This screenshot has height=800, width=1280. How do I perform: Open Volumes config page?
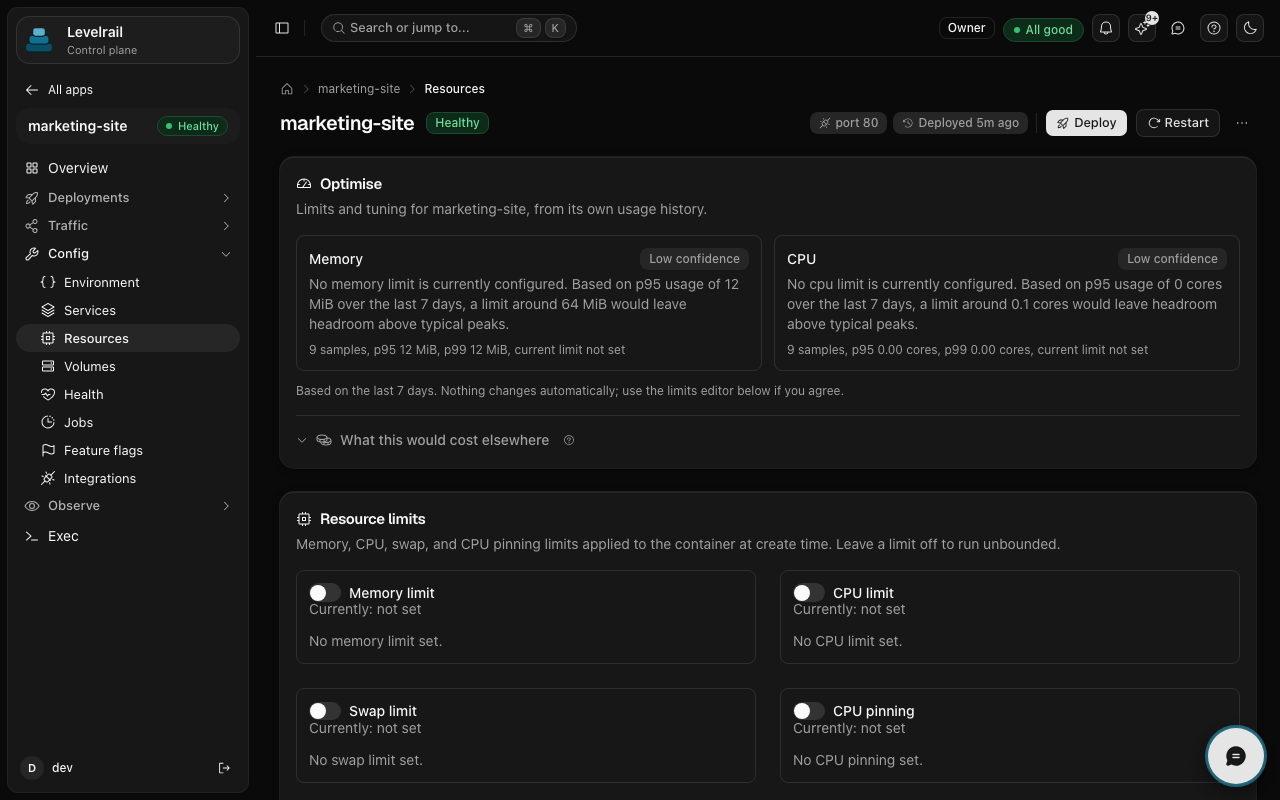tap(128, 366)
